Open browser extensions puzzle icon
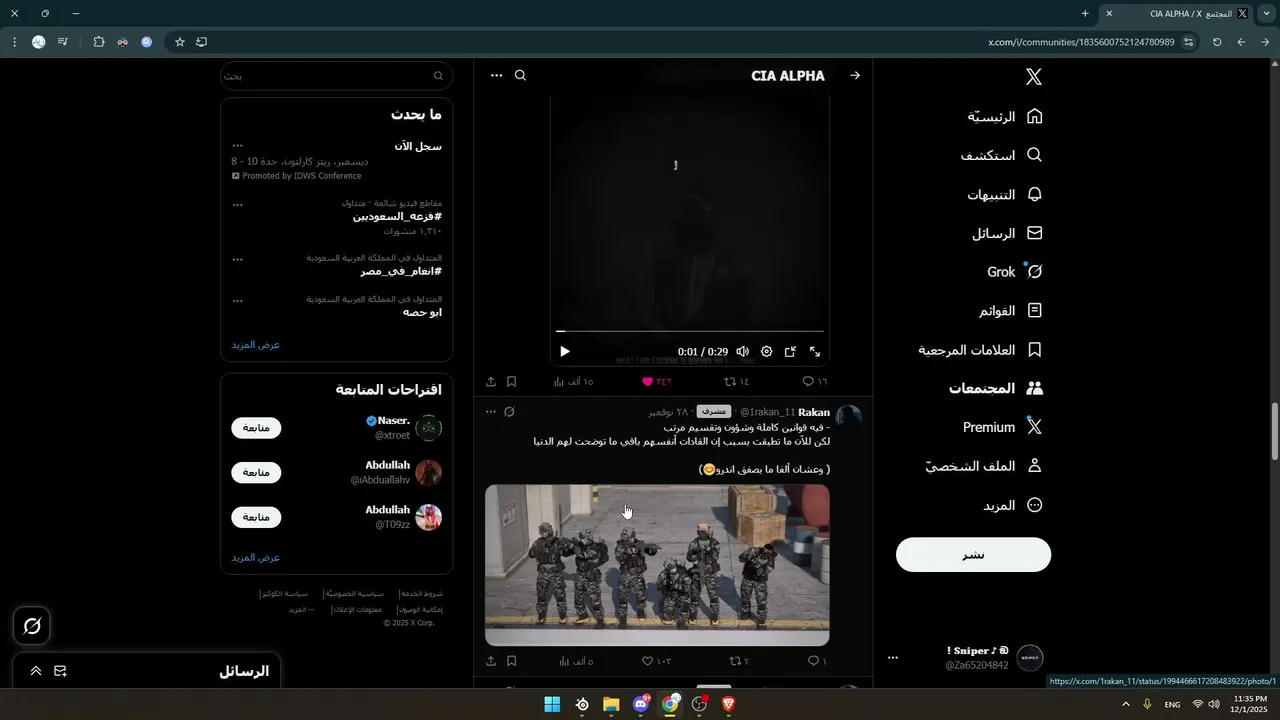1280x720 pixels. tap(99, 42)
